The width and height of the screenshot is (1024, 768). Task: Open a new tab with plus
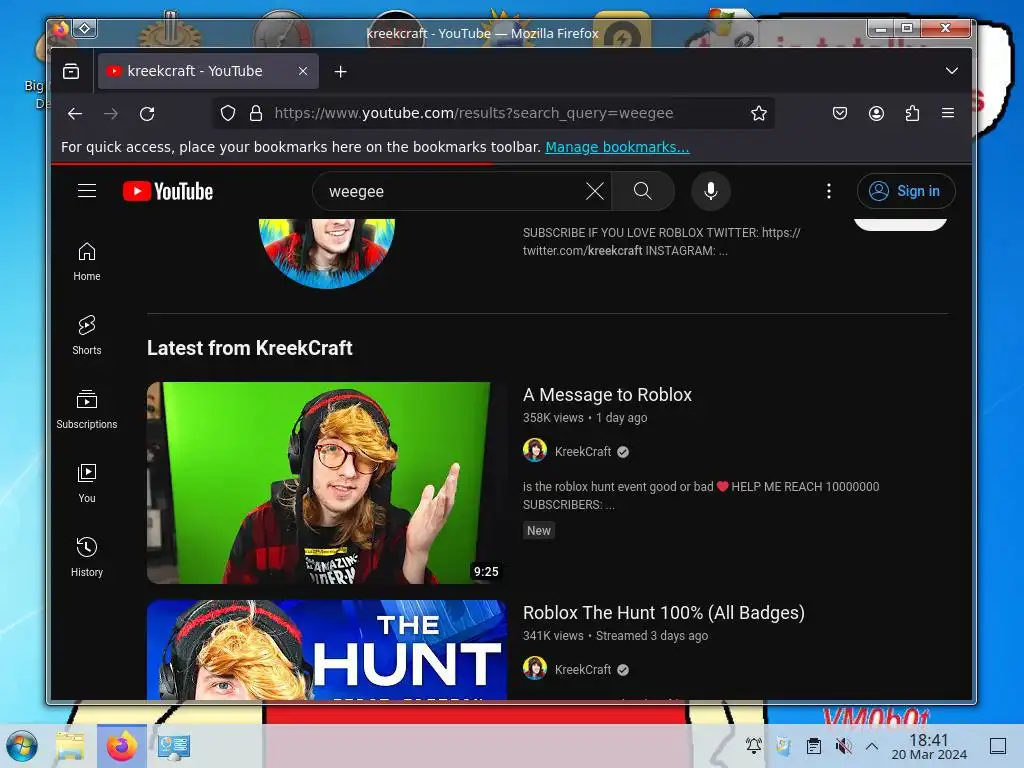click(340, 71)
